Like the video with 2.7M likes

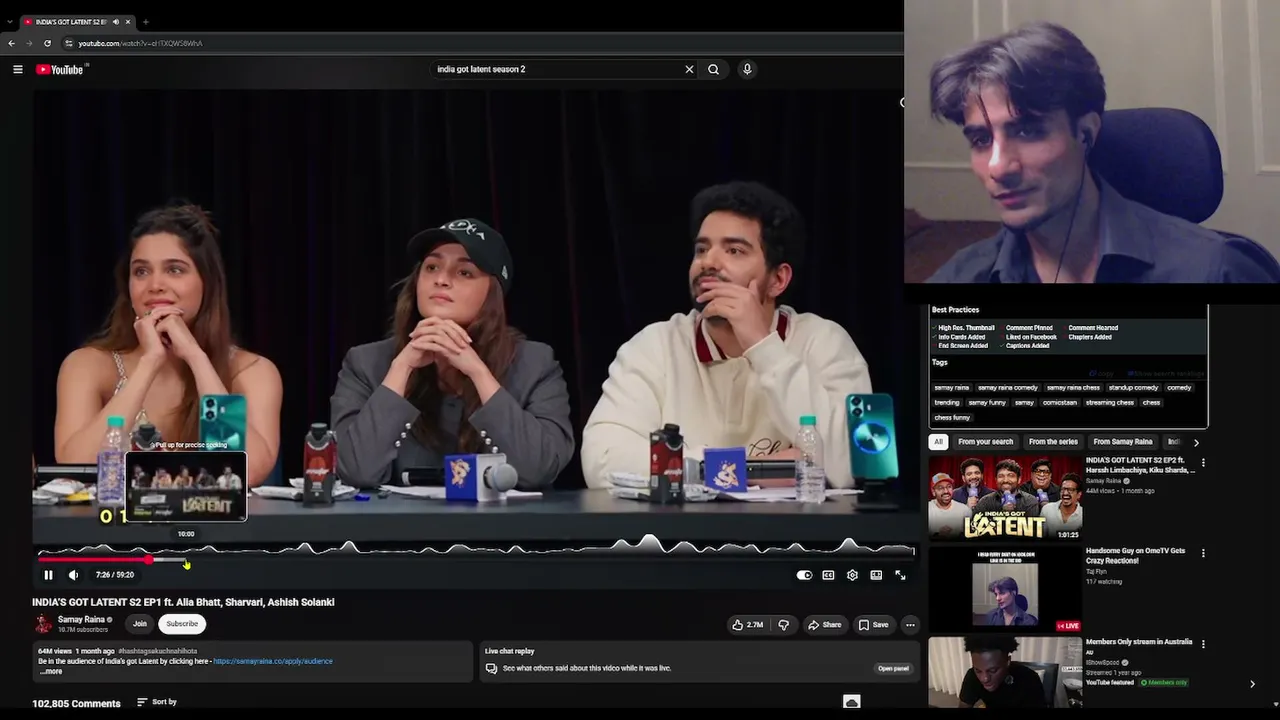coord(747,625)
